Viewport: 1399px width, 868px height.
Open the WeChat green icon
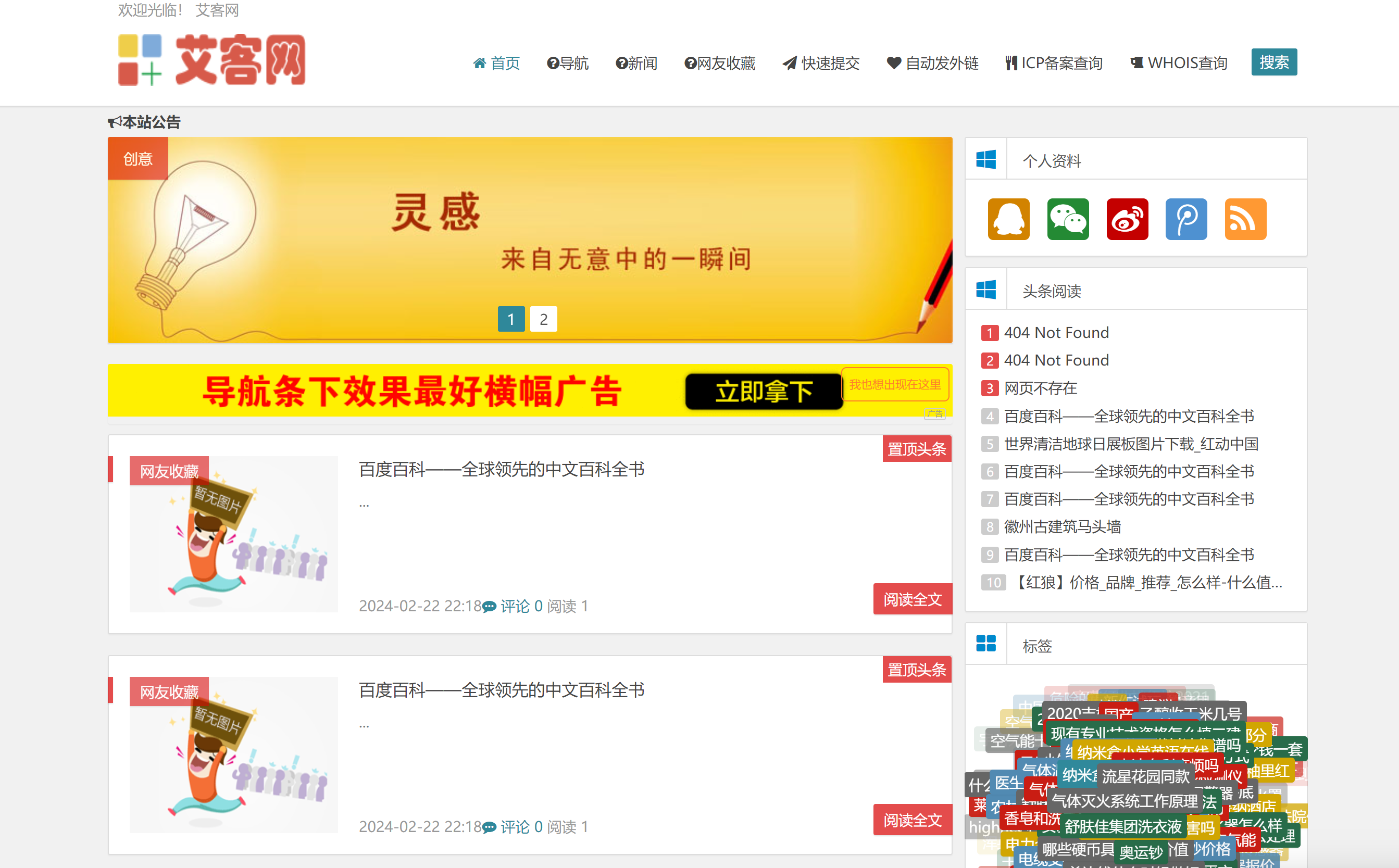point(1067,219)
